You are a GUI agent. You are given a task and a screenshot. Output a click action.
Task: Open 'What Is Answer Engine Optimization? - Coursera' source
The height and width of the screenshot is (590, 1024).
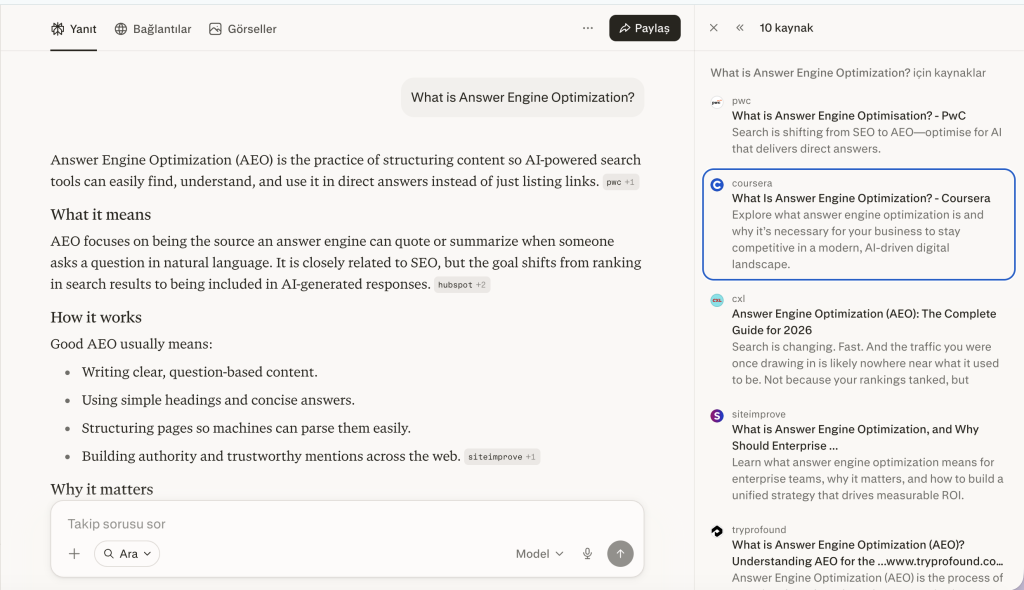(x=861, y=198)
